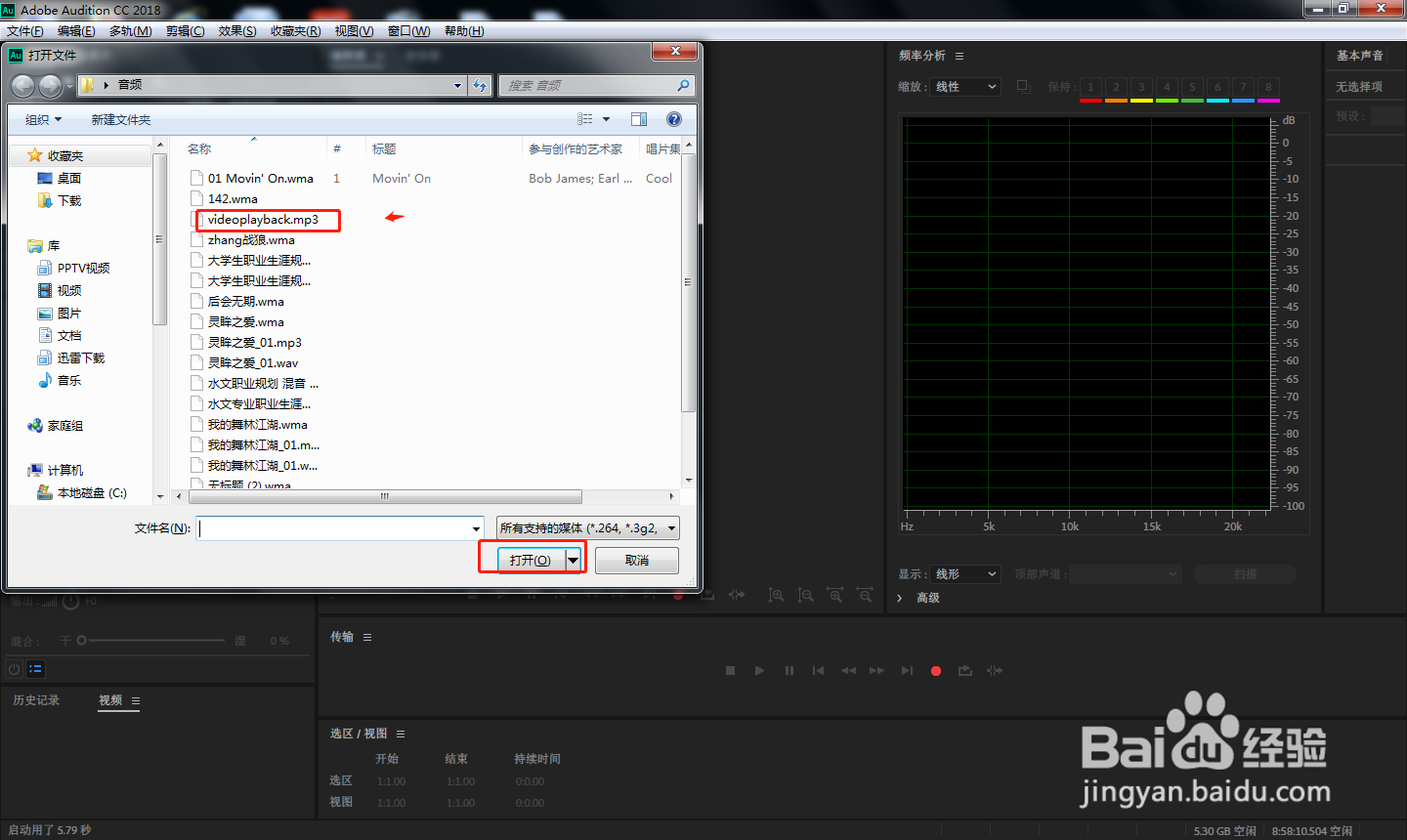Click the 取消 cancel button
This screenshot has width=1407, height=840.
point(637,560)
